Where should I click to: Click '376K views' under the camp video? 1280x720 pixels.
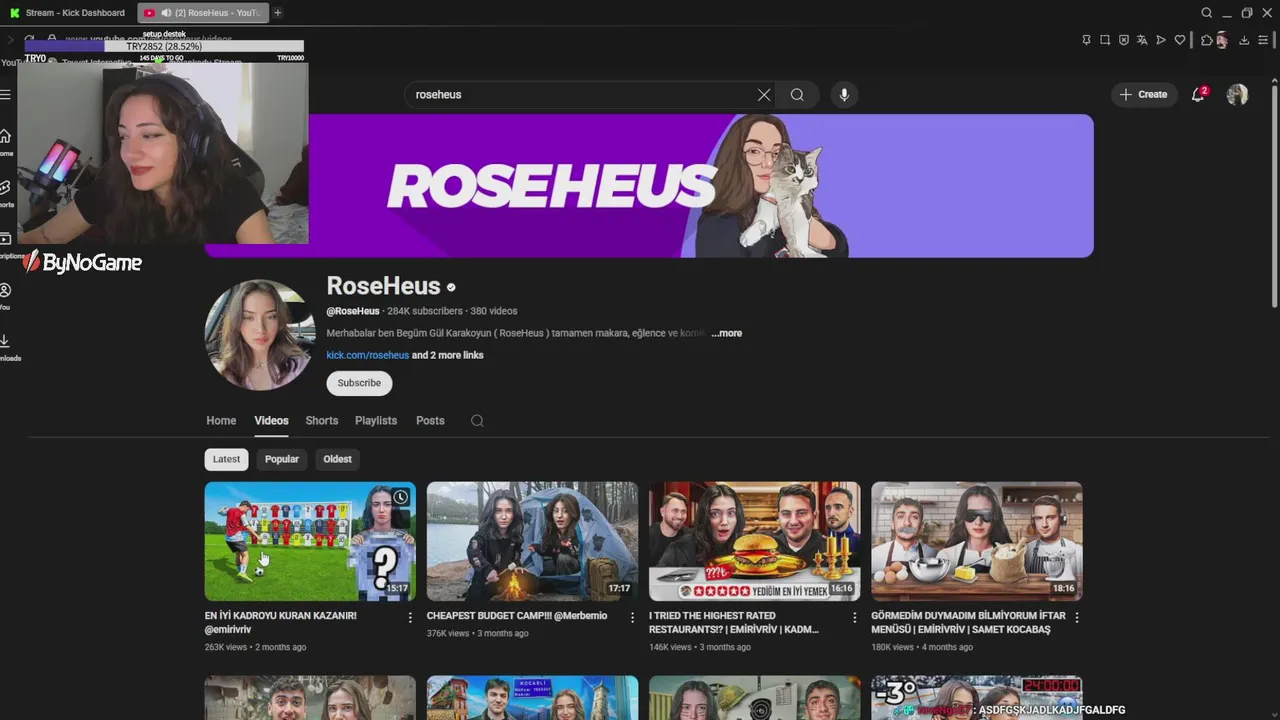[448, 633]
